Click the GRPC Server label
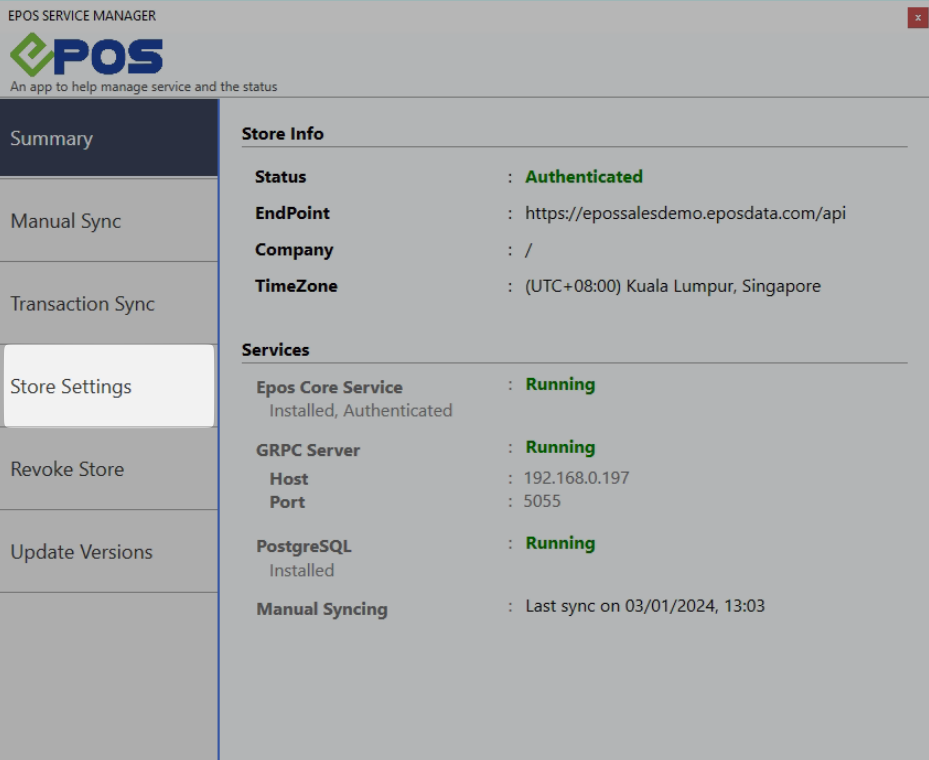The width and height of the screenshot is (929, 760). click(307, 450)
